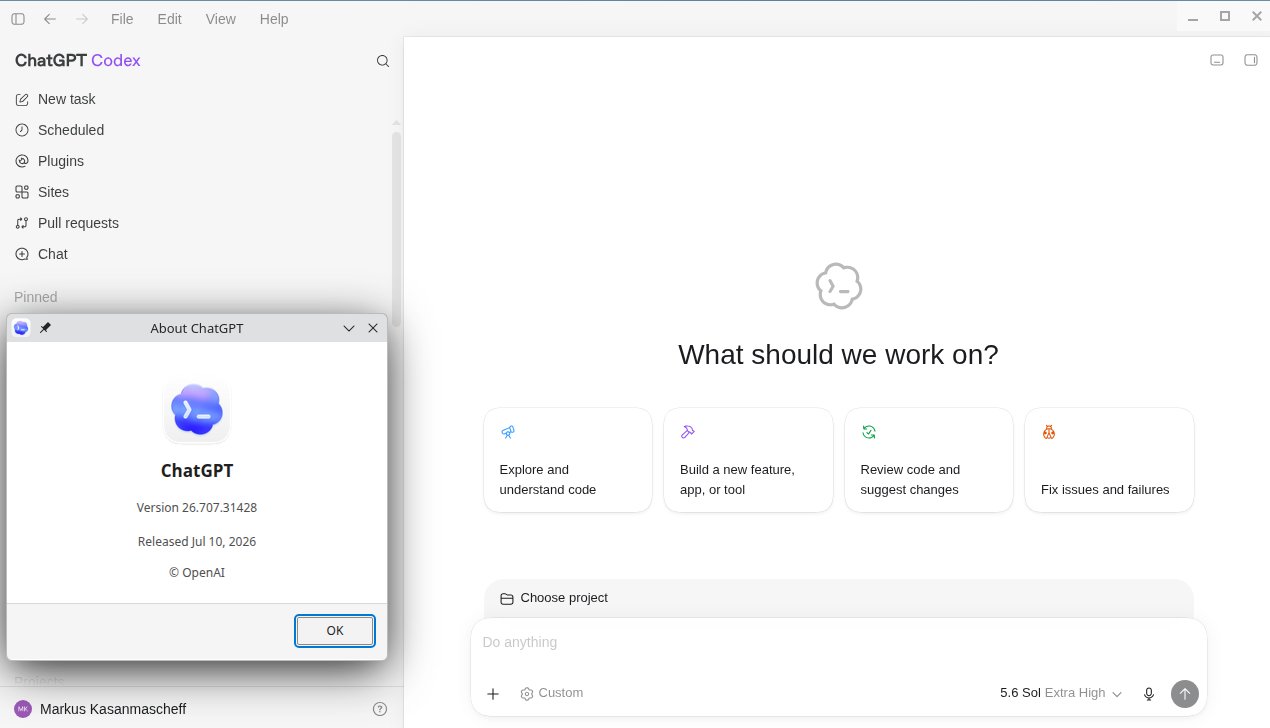The height and width of the screenshot is (728, 1270).
Task: Click the plus attach icon
Action: coord(493,694)
